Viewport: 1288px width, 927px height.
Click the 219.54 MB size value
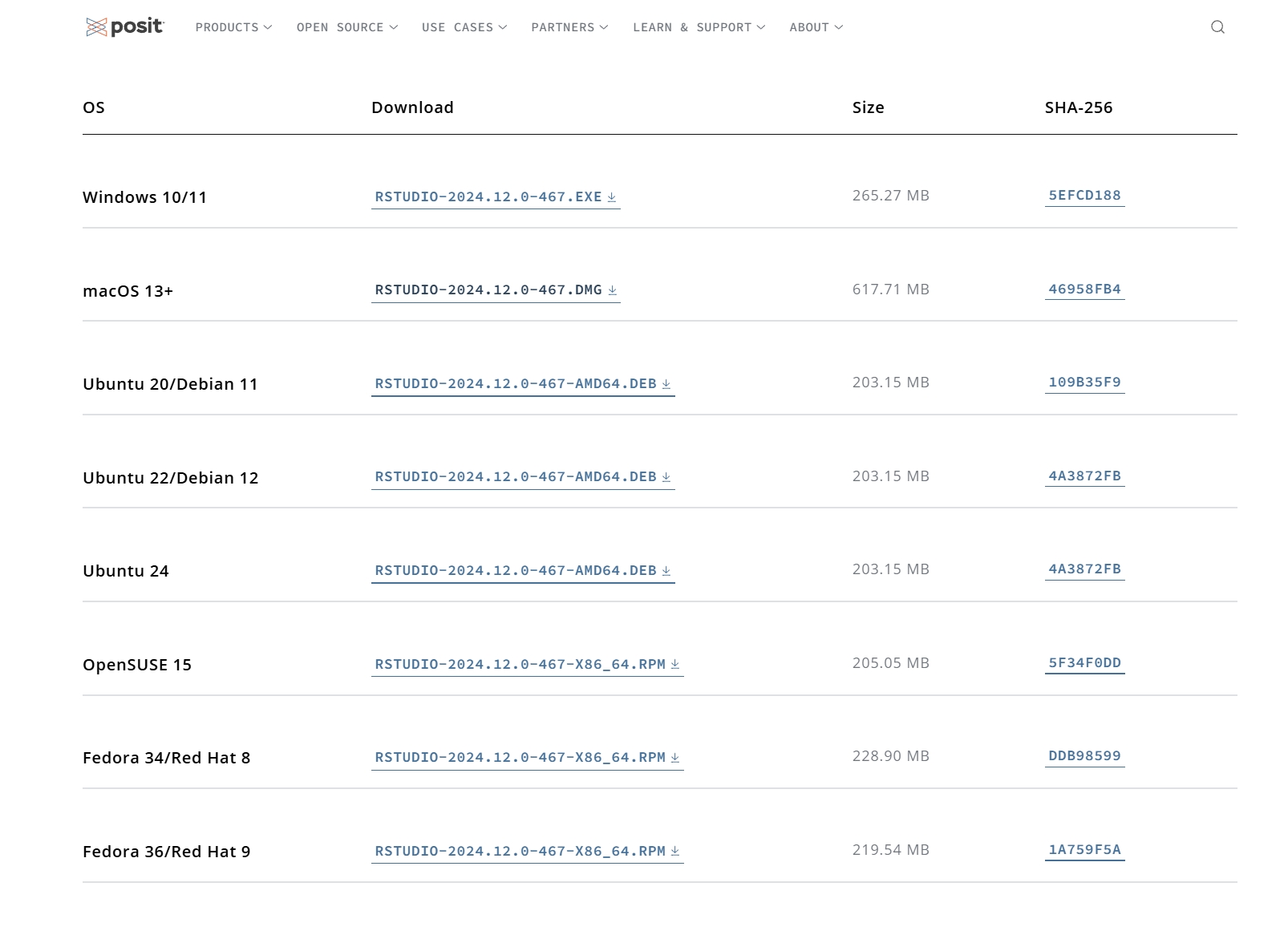pyautogui.click(x=890, y=850)
